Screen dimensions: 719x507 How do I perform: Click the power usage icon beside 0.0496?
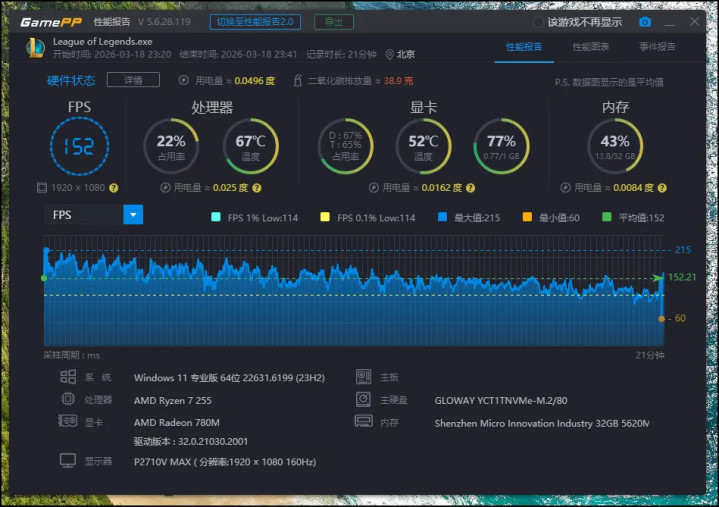(x=183, y=81)
